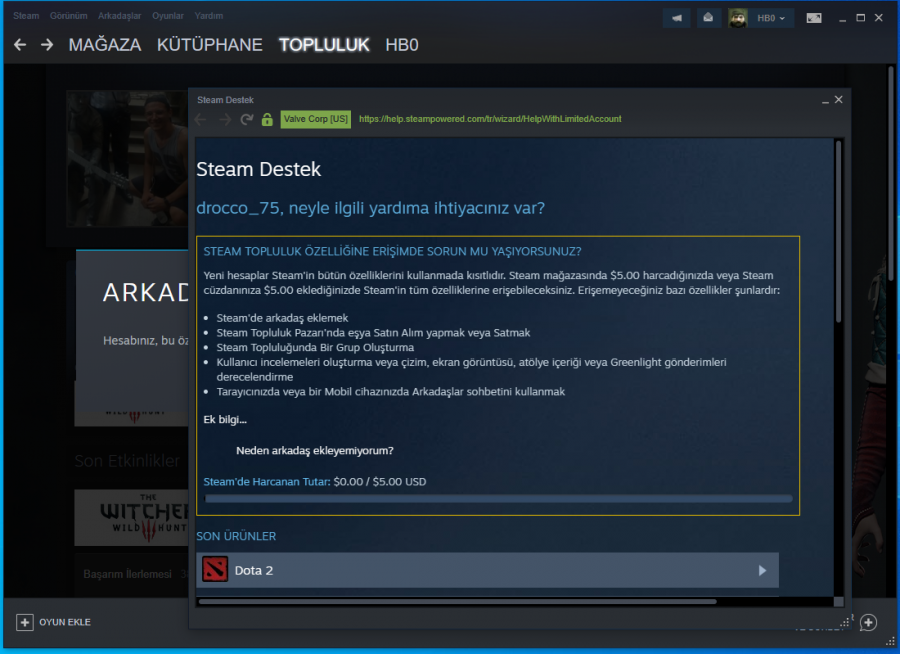Image resolution: width=900 pixels, height=654 pixels.
Task: Click 'Steam Destek' page heading
Action: [258, 169]
